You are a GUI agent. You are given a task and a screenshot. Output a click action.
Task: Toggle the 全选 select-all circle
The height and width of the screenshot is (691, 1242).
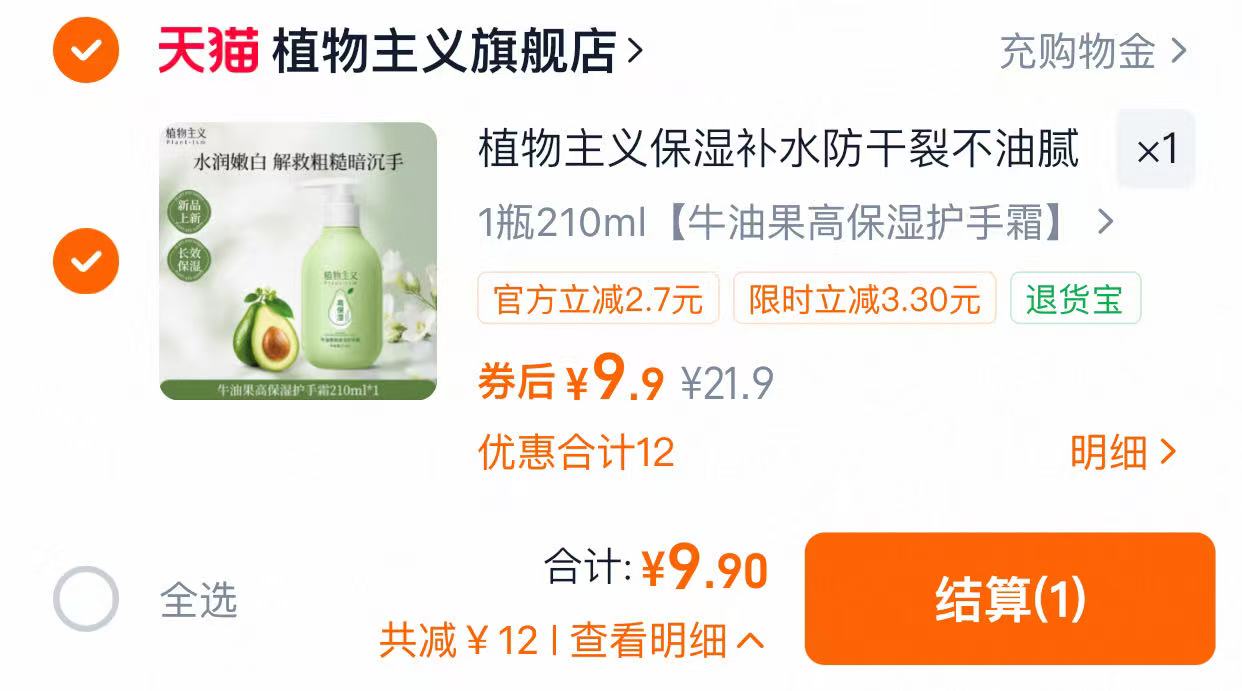tap(86, 599)
